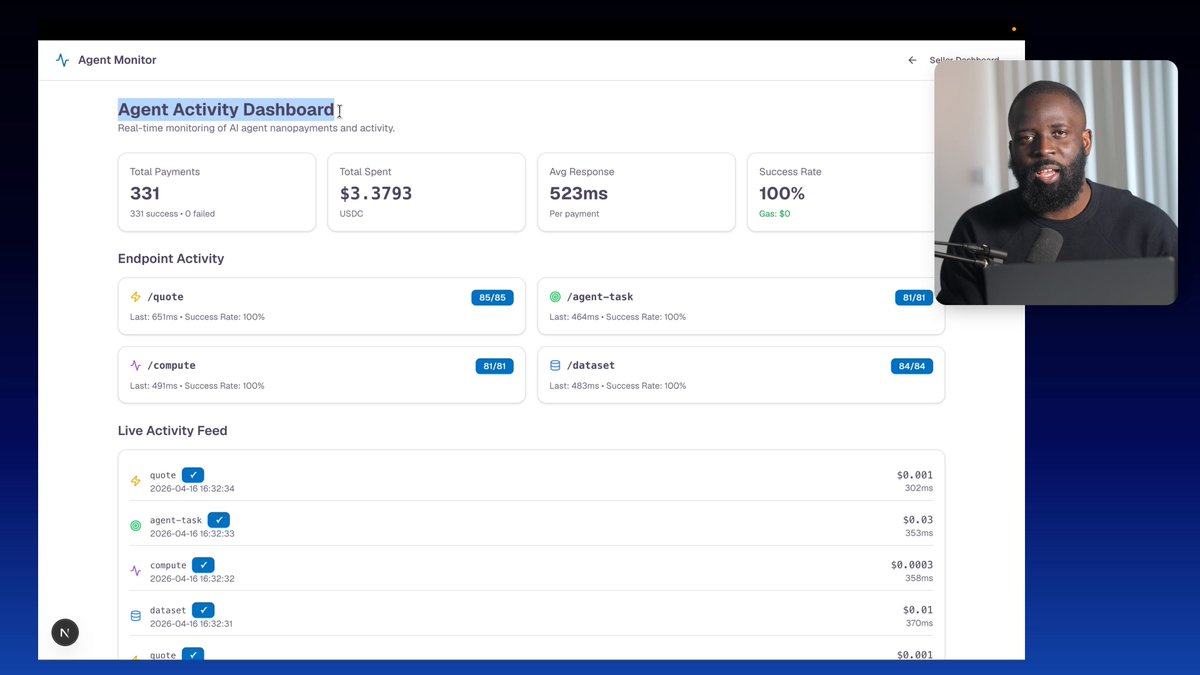Click lightning icon on quote 16:32:34 feed row
1200x675 pixels.
(x=136, y=481)
